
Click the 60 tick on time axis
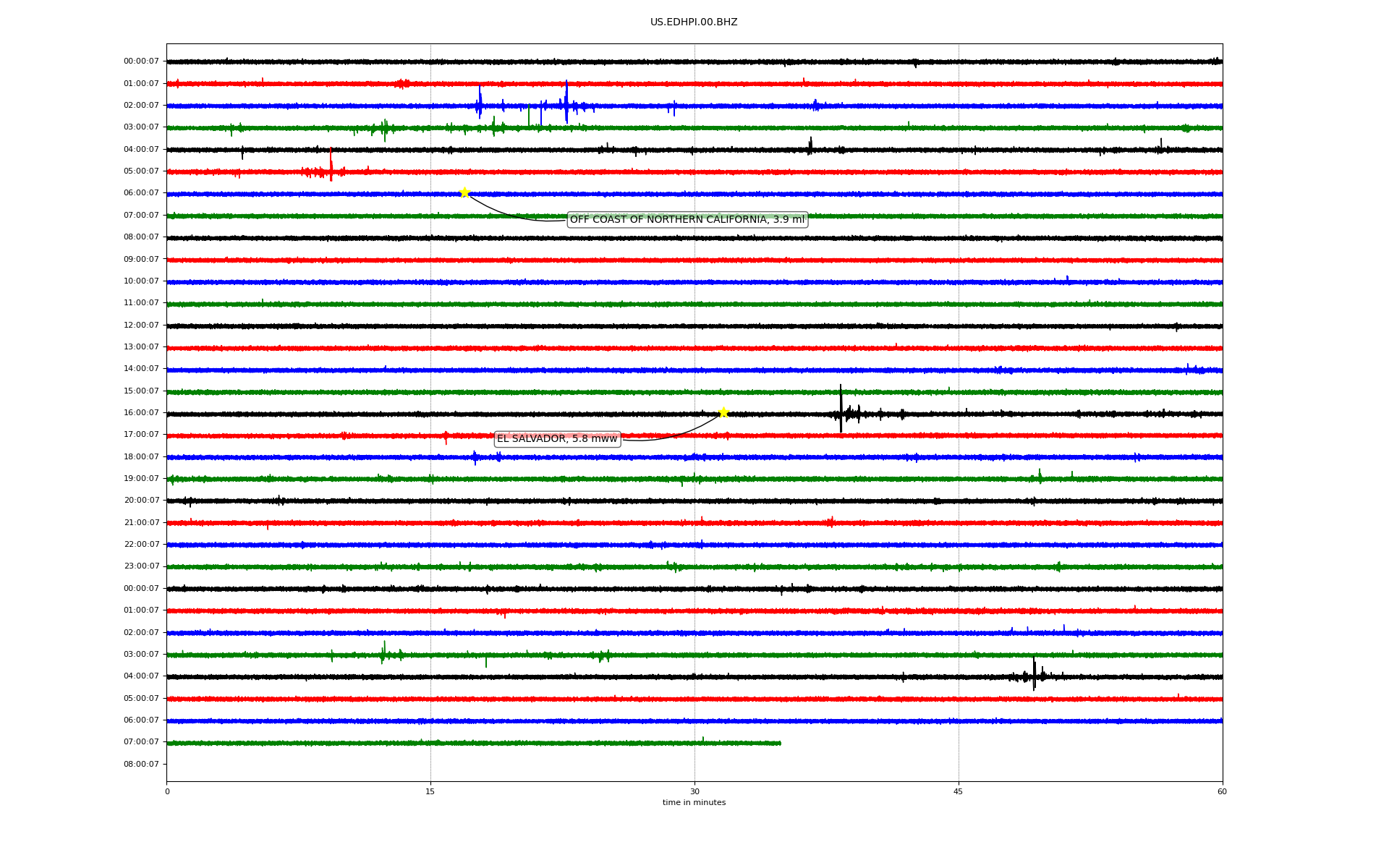coord(1222,791)
